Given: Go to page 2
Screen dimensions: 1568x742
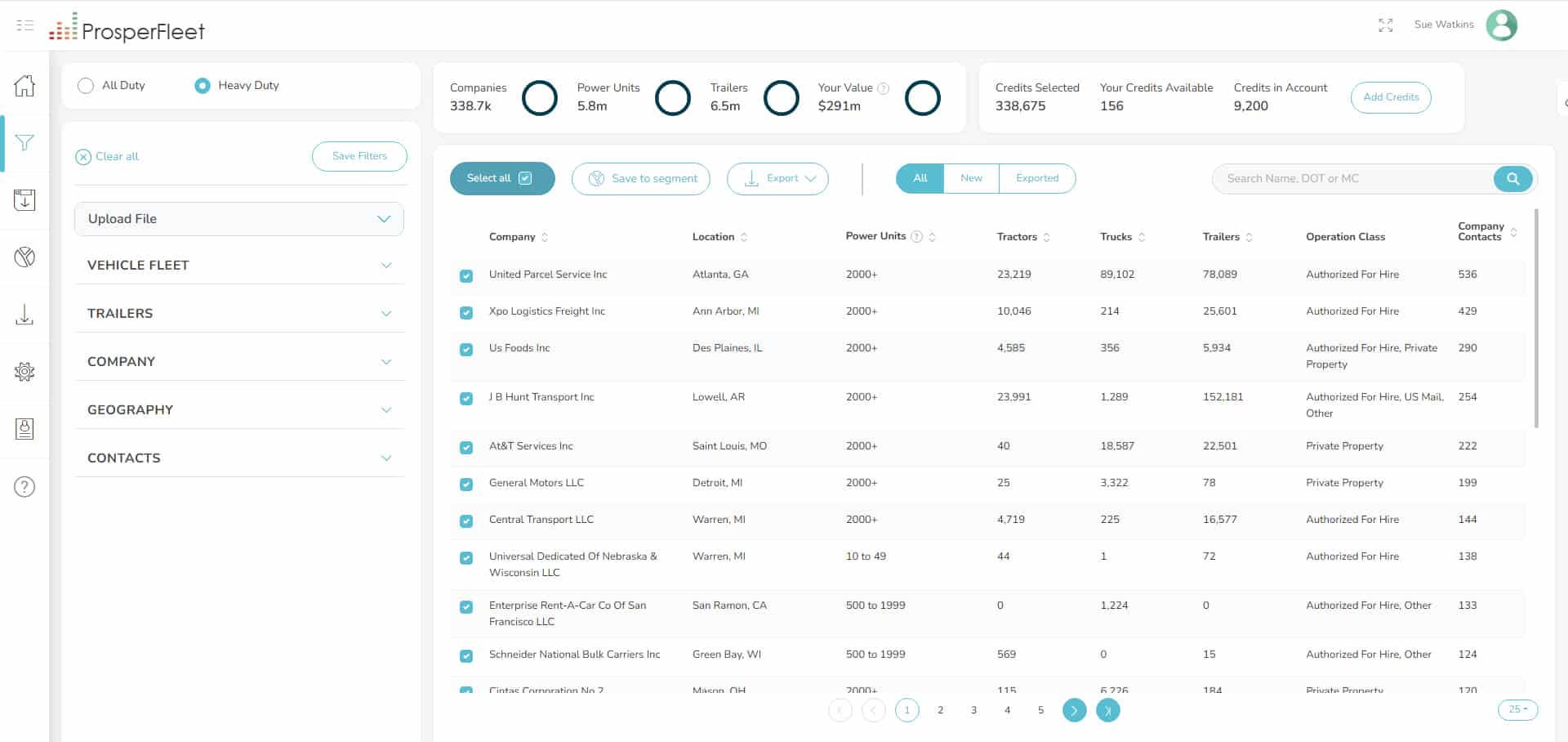Looking at the screenshot, I should pos(940,710).
